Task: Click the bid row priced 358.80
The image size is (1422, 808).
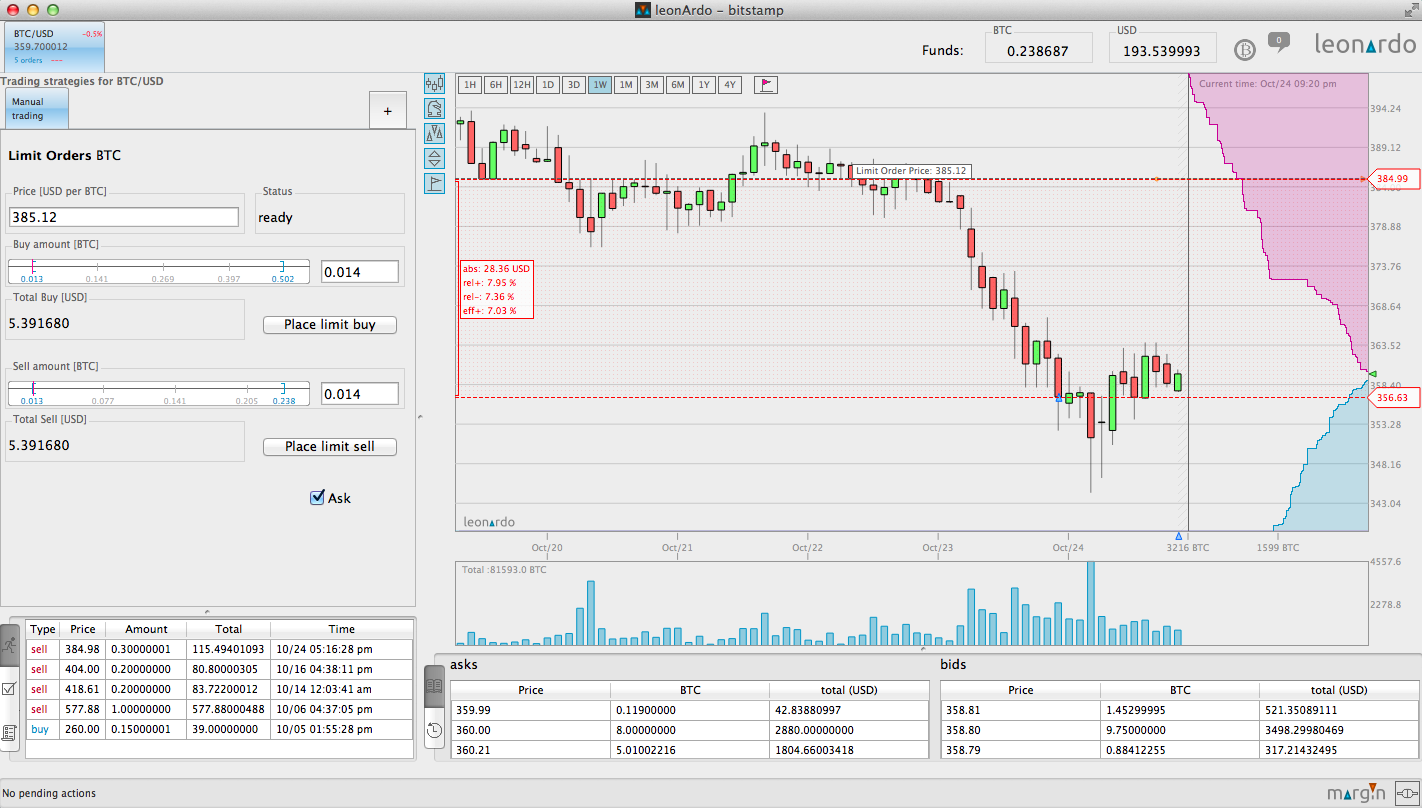Action: (1180, 730)
